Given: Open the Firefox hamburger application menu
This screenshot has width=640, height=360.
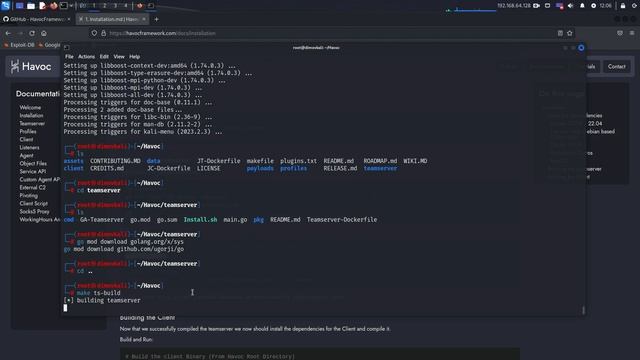Looking at the screenshot, I should (632, 33).
